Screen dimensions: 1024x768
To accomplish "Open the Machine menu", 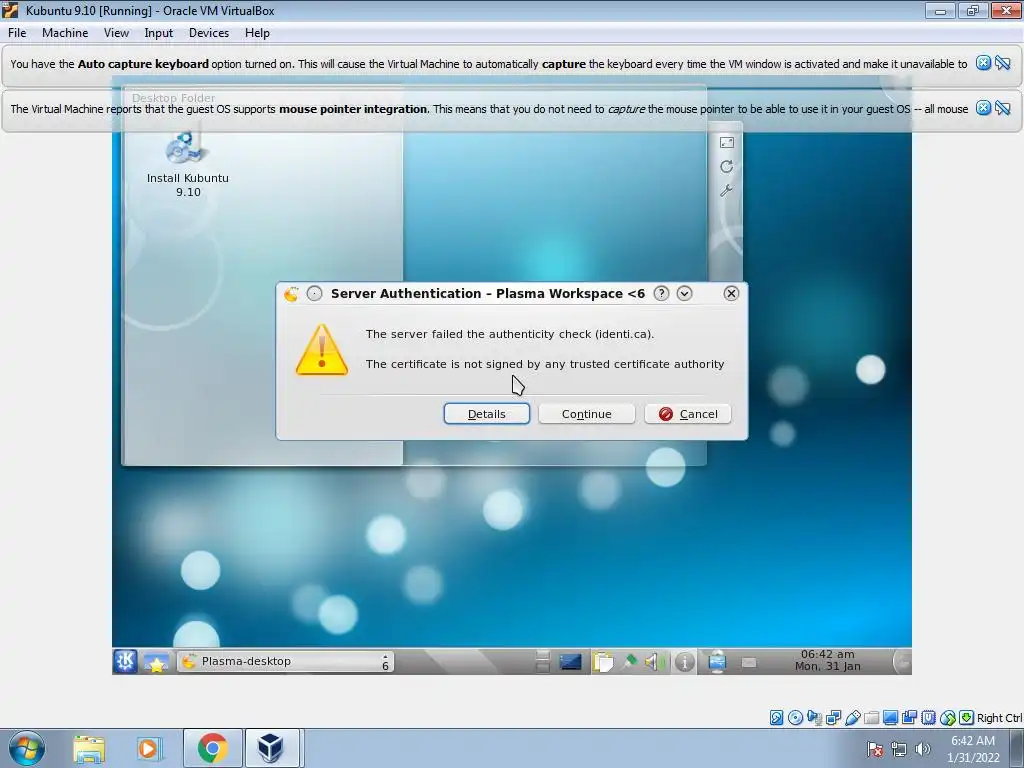I will pyautogui.click(x=65, y=33).
